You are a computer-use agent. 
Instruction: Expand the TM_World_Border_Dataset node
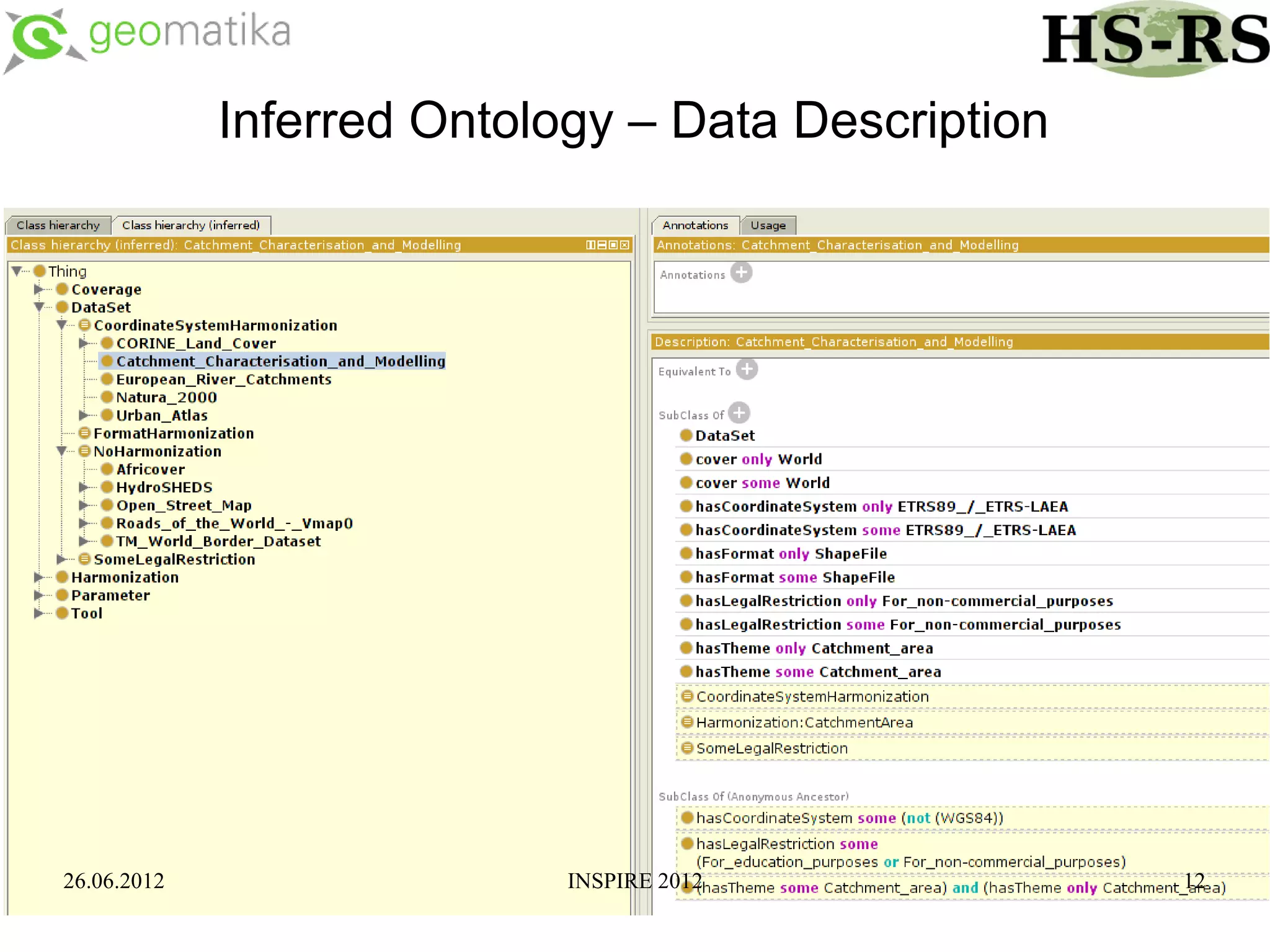(84, 541)
